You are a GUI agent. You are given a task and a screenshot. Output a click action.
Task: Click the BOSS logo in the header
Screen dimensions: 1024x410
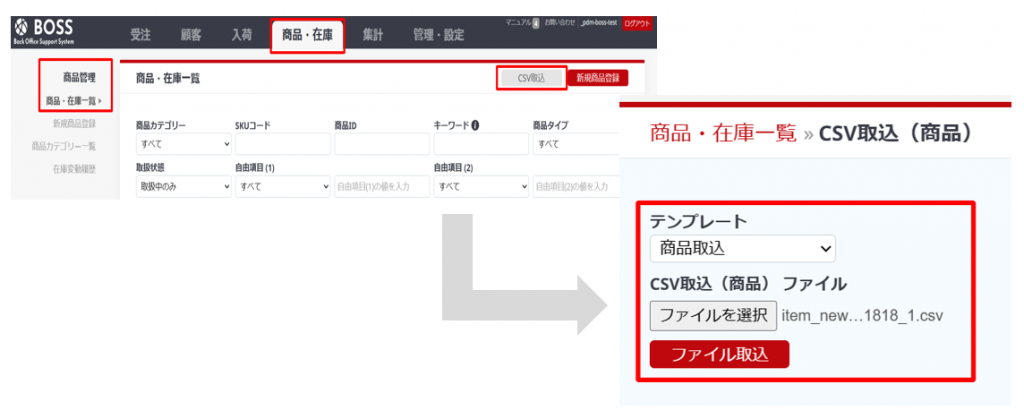pos(44,32)
